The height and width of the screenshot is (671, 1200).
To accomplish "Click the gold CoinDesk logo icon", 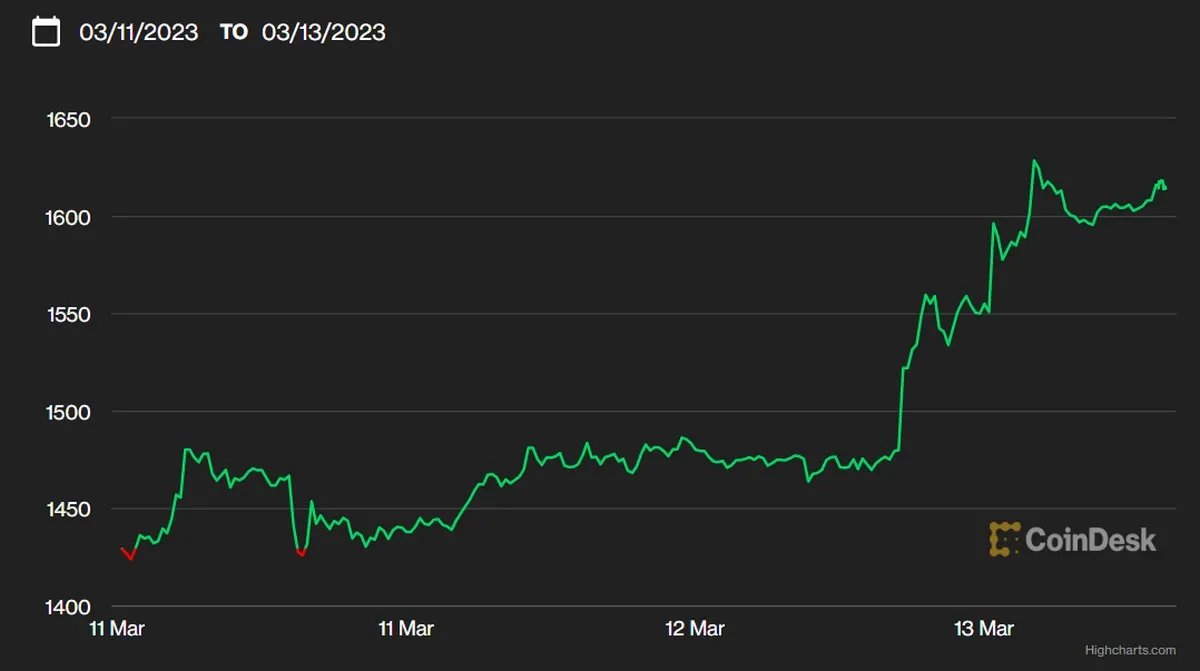I will pyautogui.click(x=1004, y=540).
